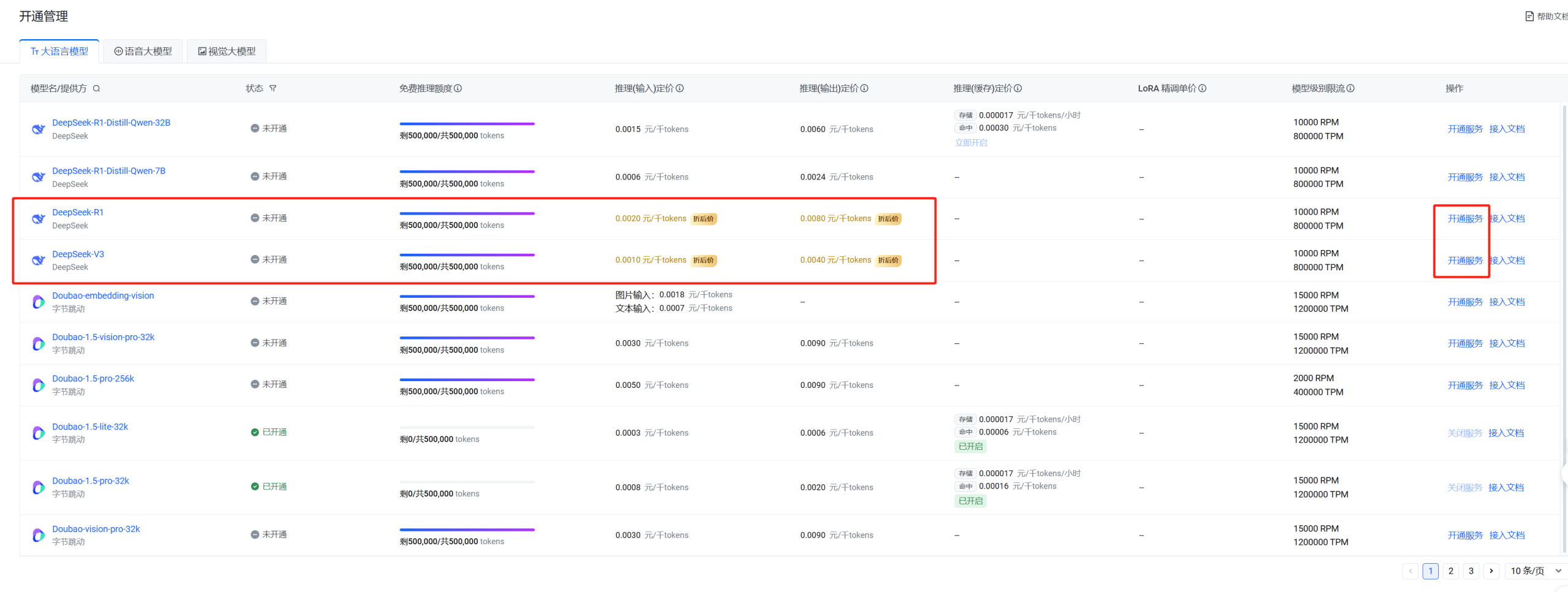Jump to page 3 in pagination

pos(1471,571)
